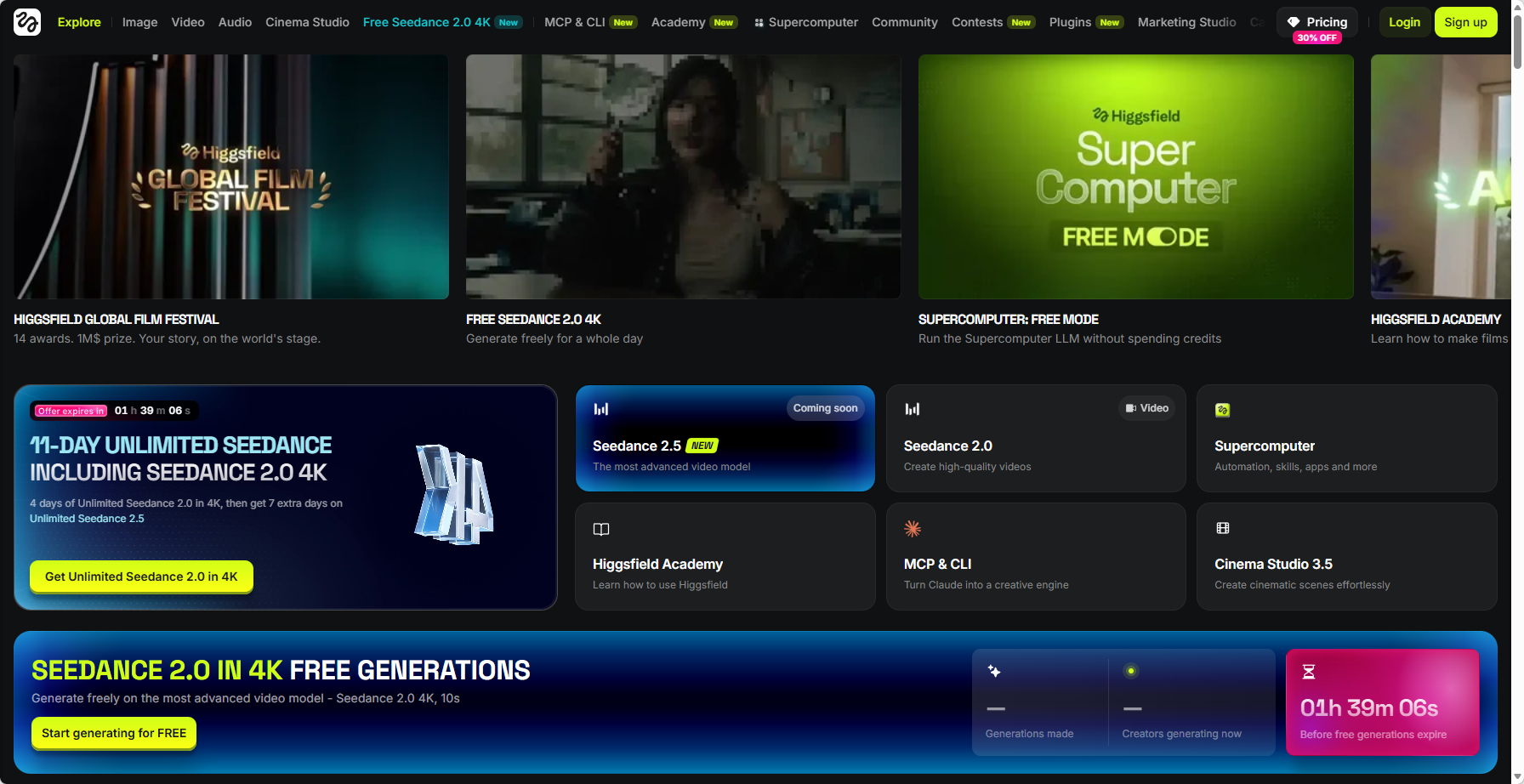Open the Super Computer Free Mode banner
The image size is (1524, 784).
pos(1136,177)
